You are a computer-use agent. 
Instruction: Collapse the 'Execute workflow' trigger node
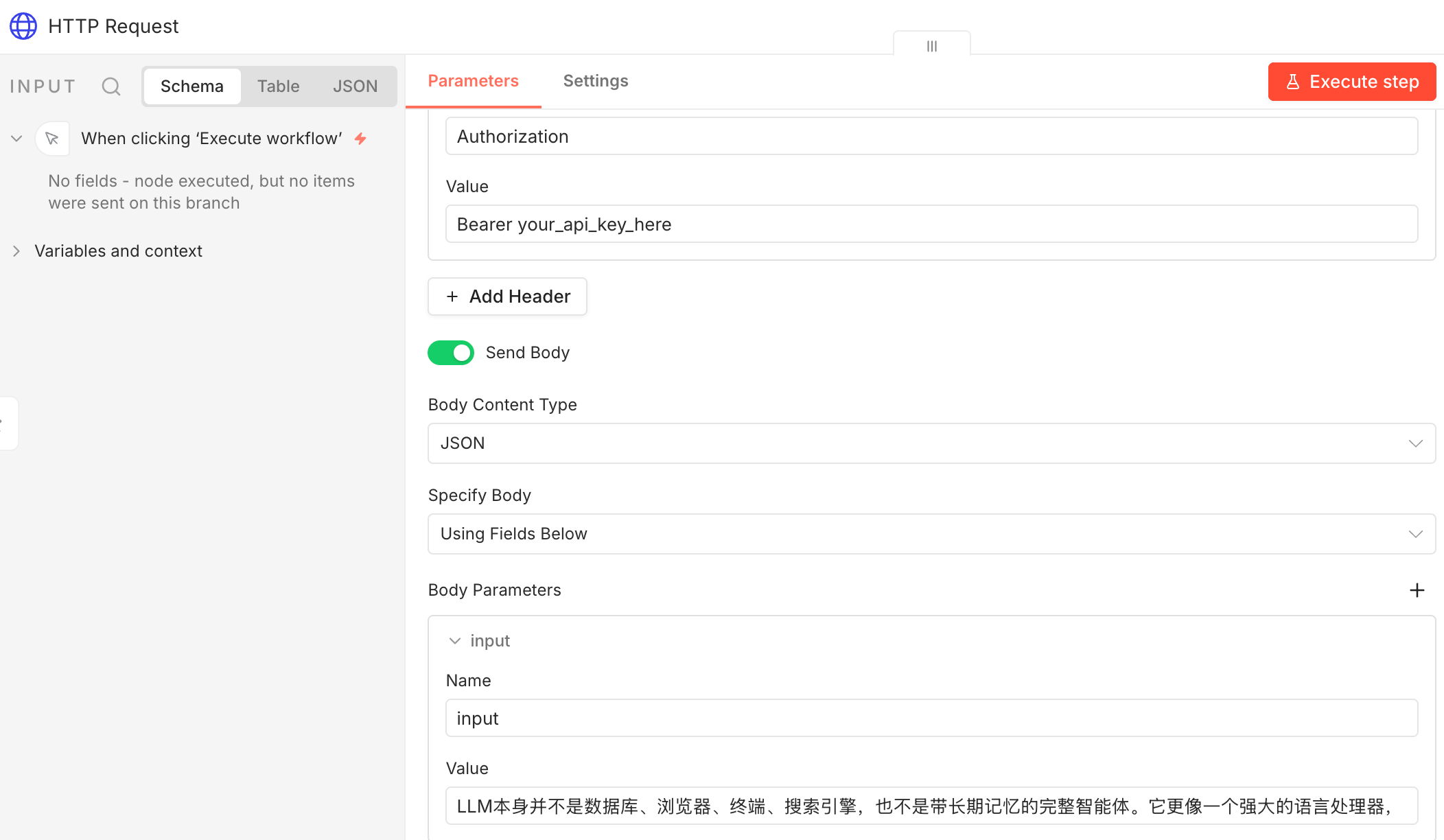[x=16, y=139]
